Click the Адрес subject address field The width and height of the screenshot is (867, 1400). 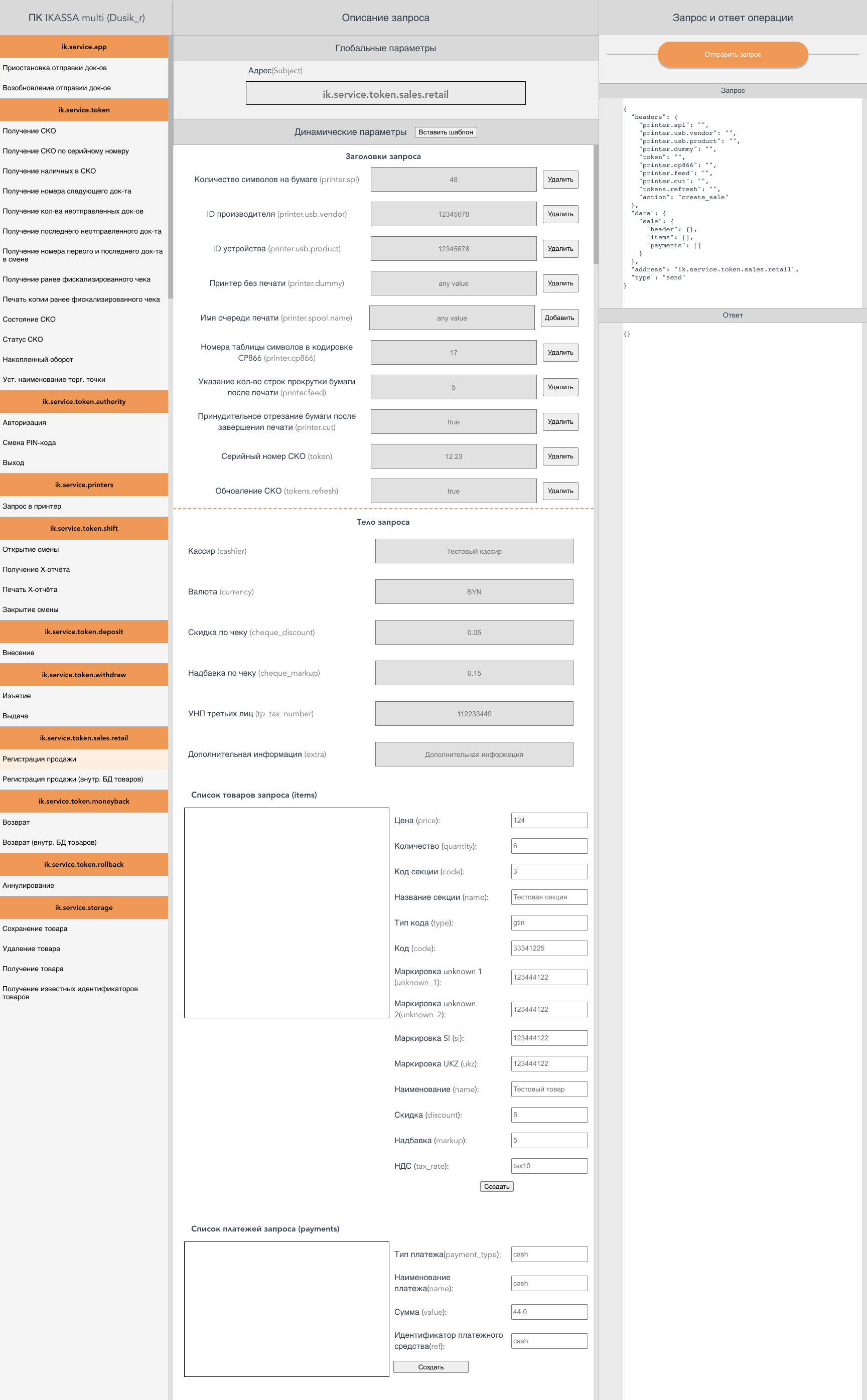(x=385, y=93)
